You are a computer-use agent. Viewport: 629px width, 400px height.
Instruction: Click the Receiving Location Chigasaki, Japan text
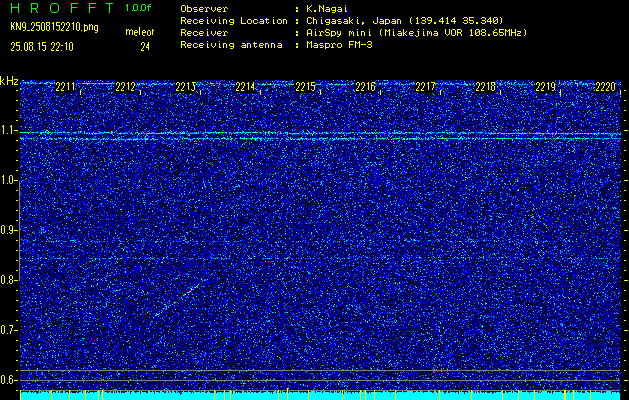tap(405, 20)
